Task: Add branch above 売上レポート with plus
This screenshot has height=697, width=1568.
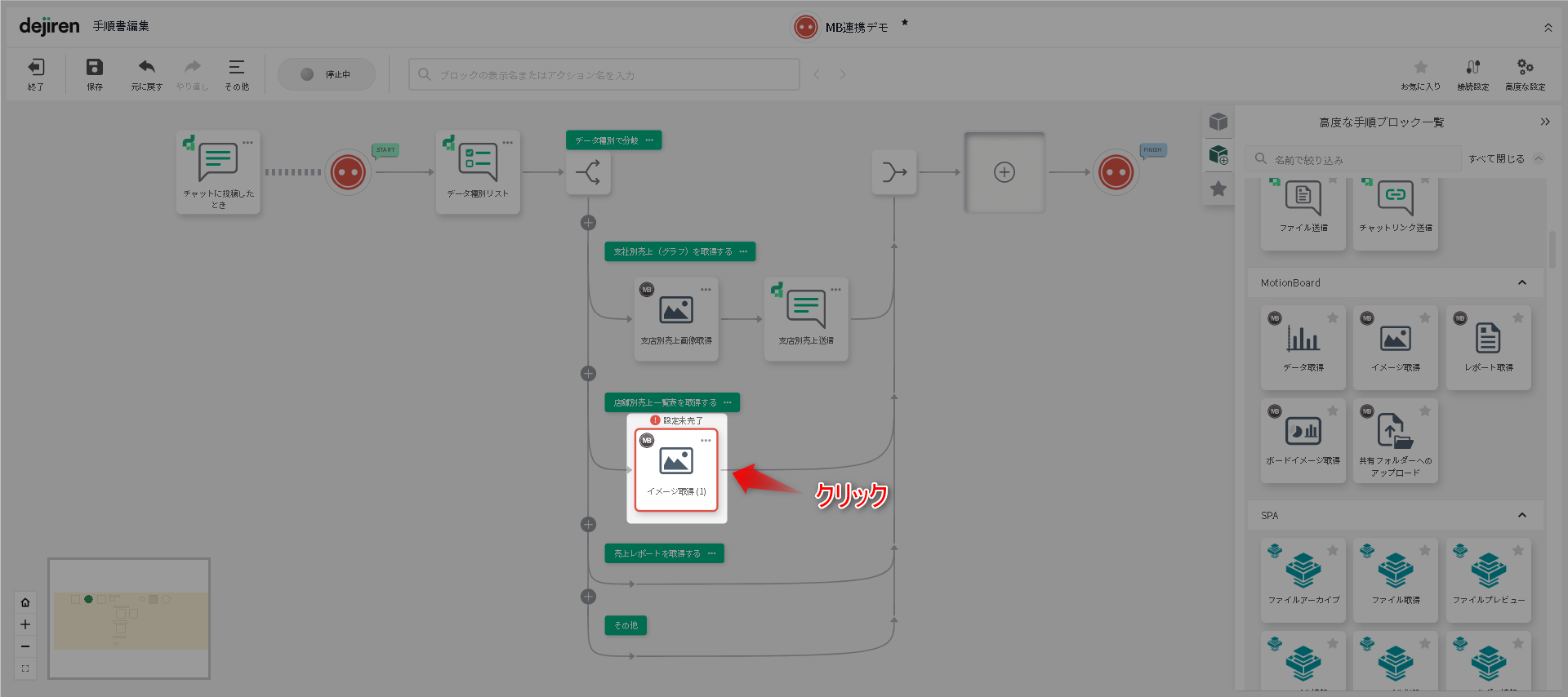Action: 588,525
